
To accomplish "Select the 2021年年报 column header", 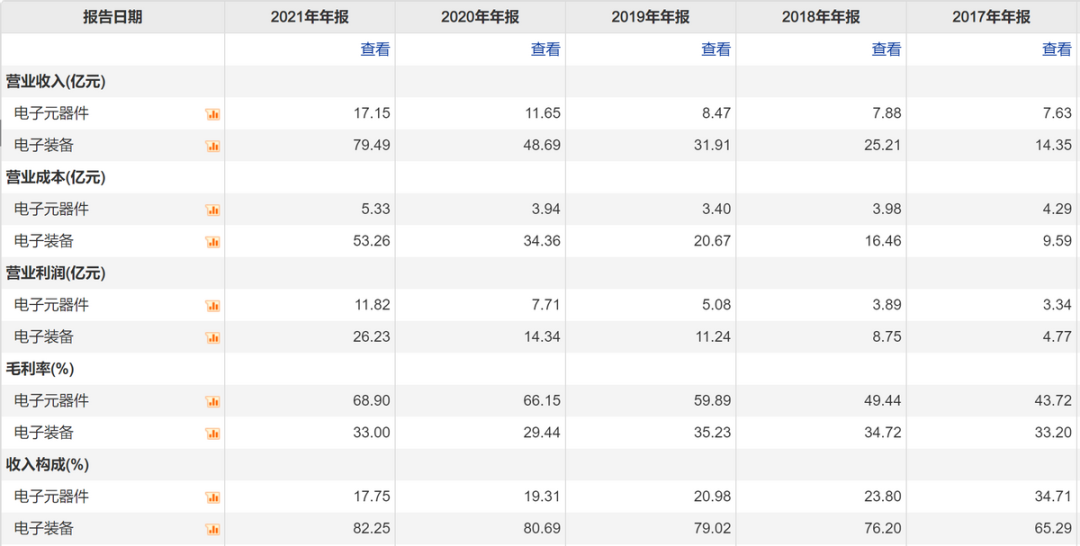I will tap(309, 17).
